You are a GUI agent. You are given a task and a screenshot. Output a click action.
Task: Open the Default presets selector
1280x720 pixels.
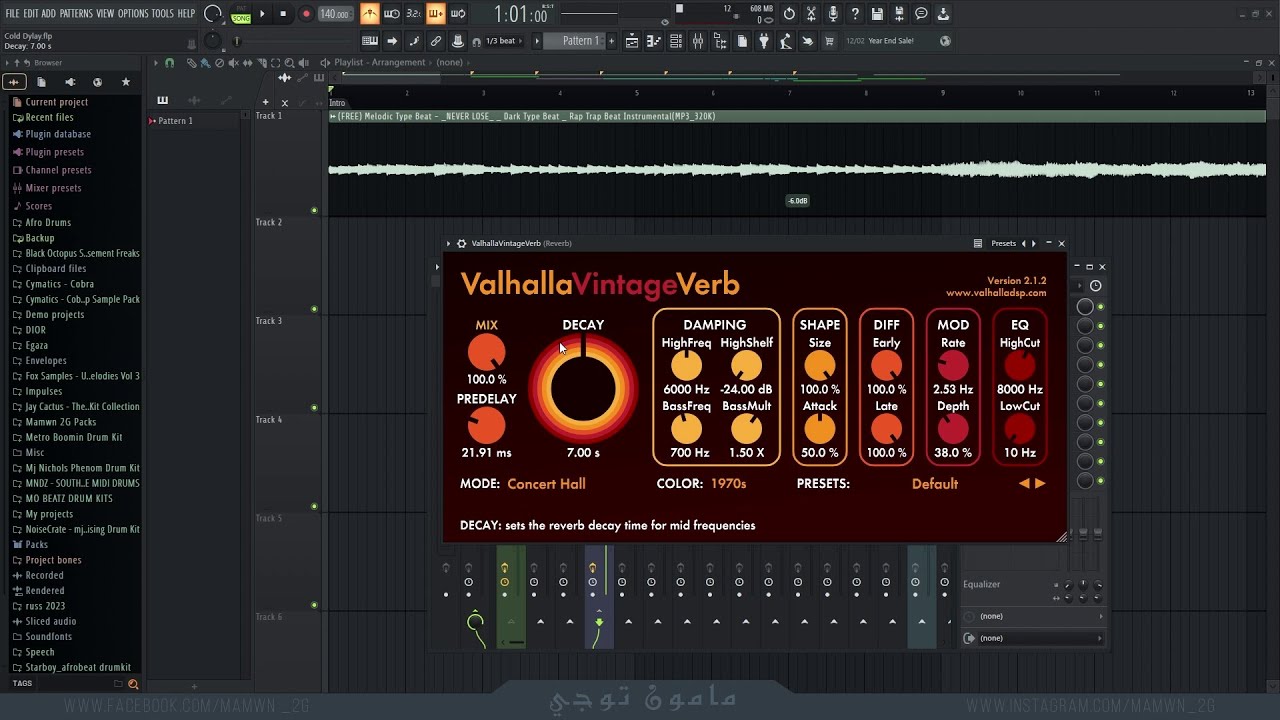(x=935, y=484)
